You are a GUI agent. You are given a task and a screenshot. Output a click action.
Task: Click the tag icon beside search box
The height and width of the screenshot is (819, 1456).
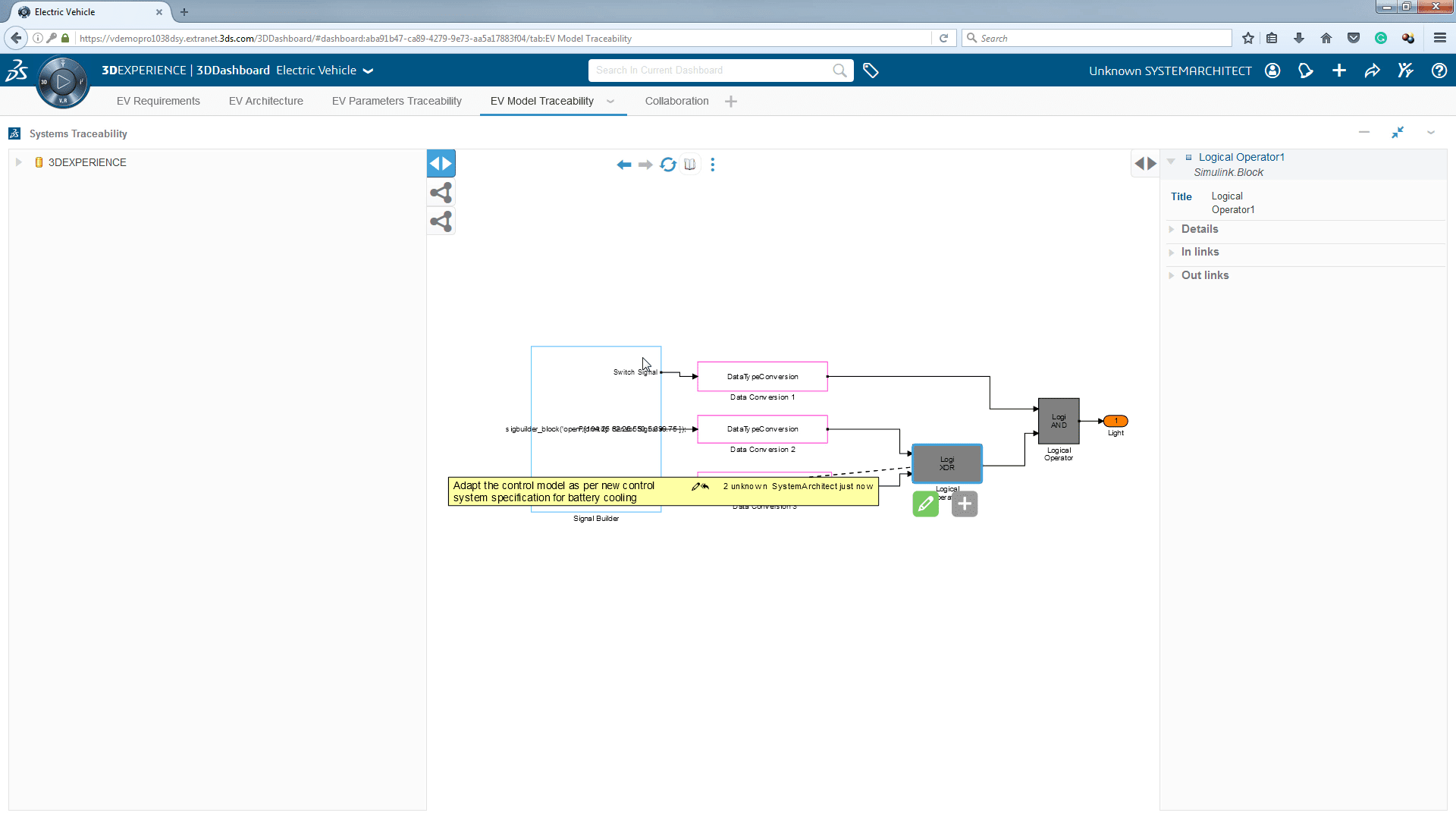coord(871,71)
